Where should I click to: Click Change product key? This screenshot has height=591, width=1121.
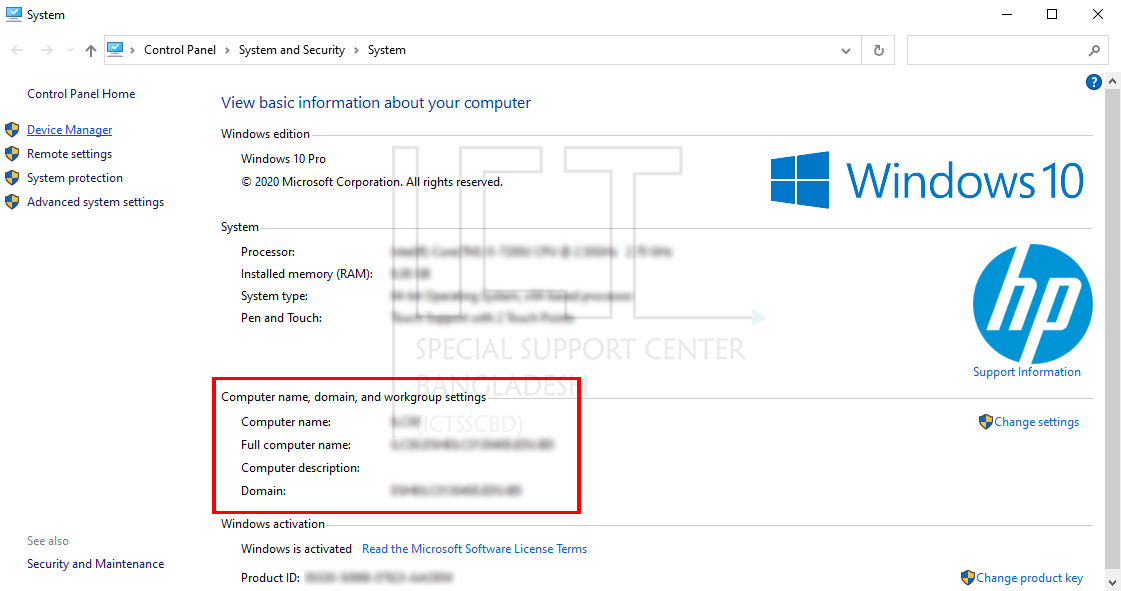(x=1029, y=577)
